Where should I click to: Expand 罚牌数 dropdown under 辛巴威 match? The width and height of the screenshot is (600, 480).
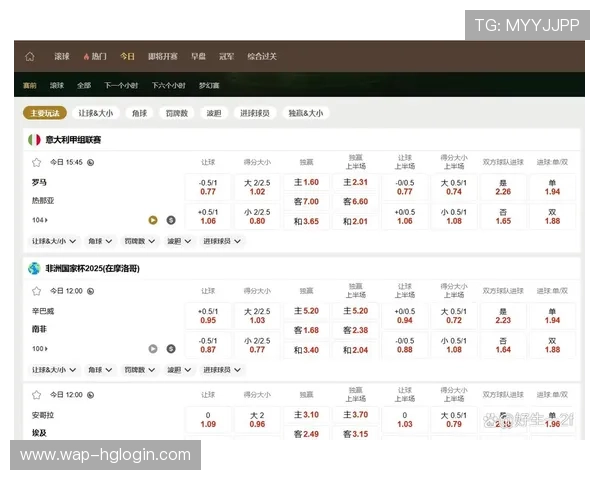coord(139,370)
